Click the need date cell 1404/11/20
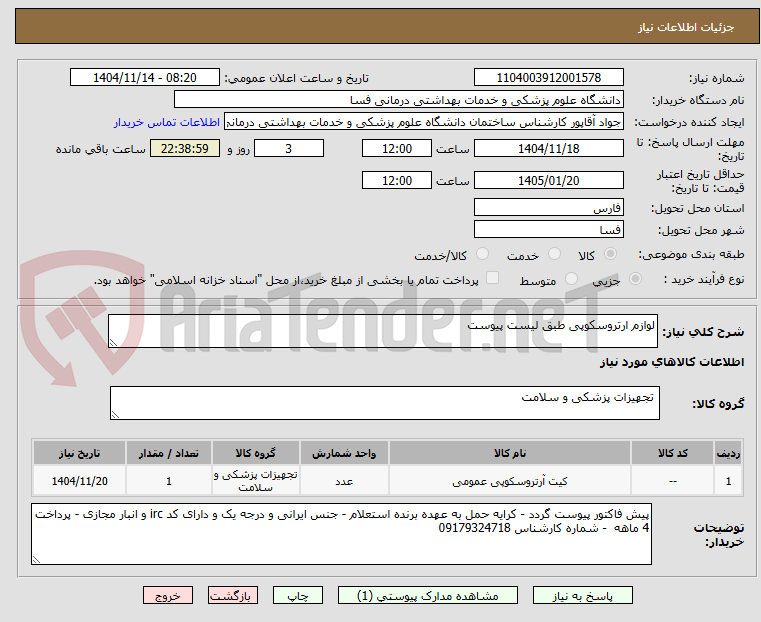Screen dimensions: 761x622 click(x=79, y=481)
